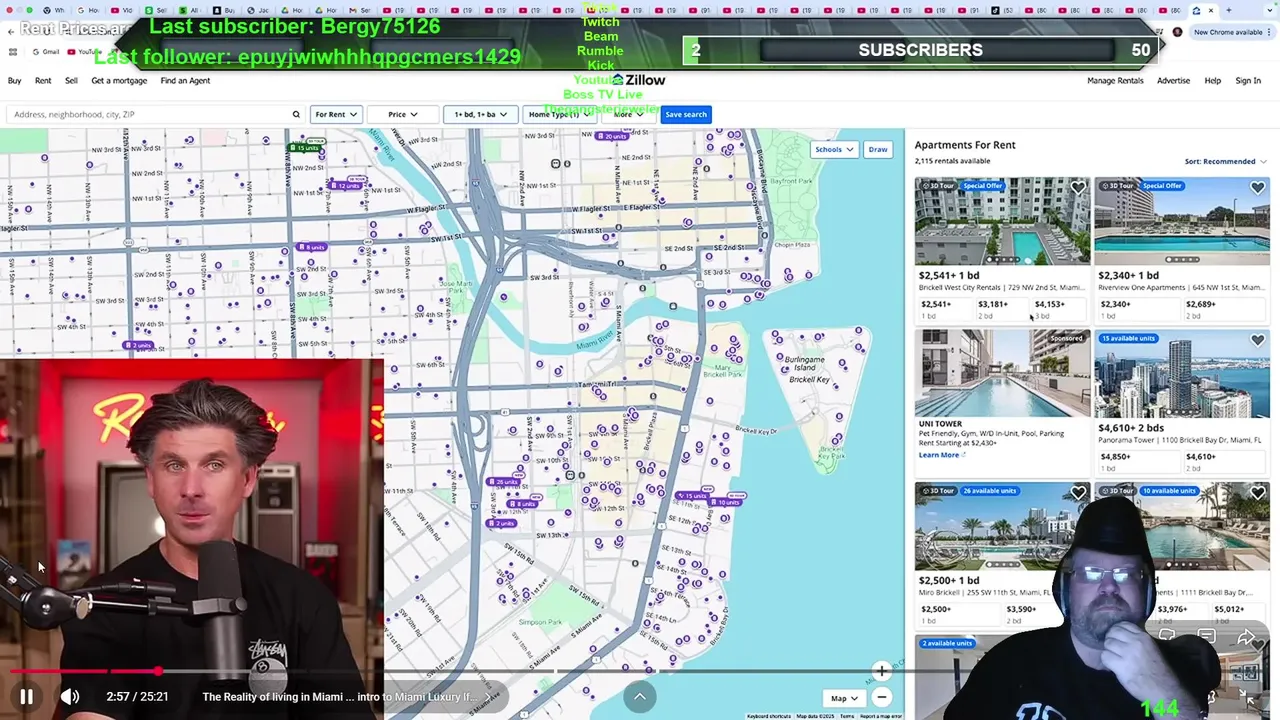Open Brickell West City Rentals listing photo
Screen dimensions: 1280x720
coord(1002,221)
